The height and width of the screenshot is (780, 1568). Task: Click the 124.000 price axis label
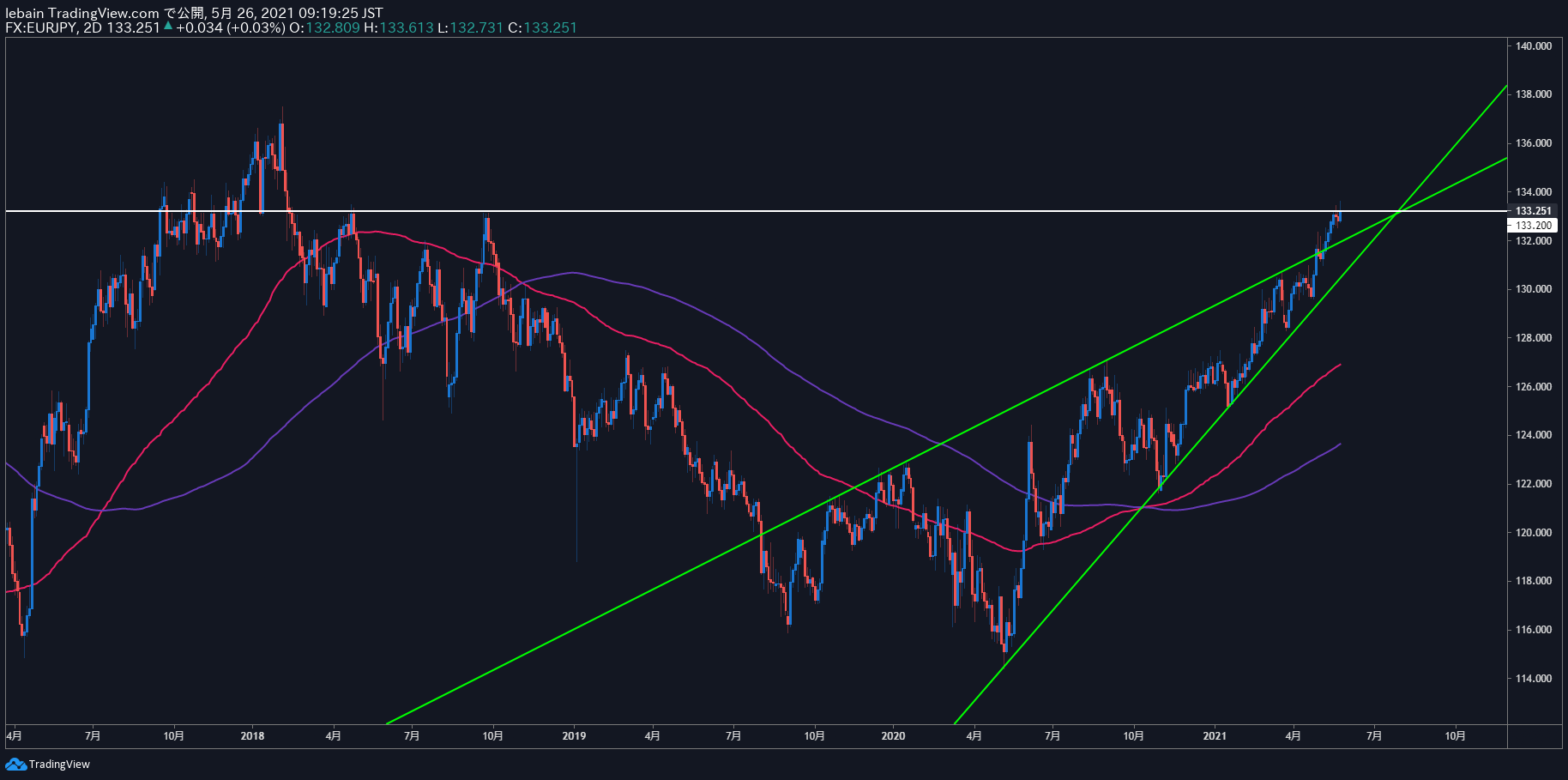click(1534, 435)
